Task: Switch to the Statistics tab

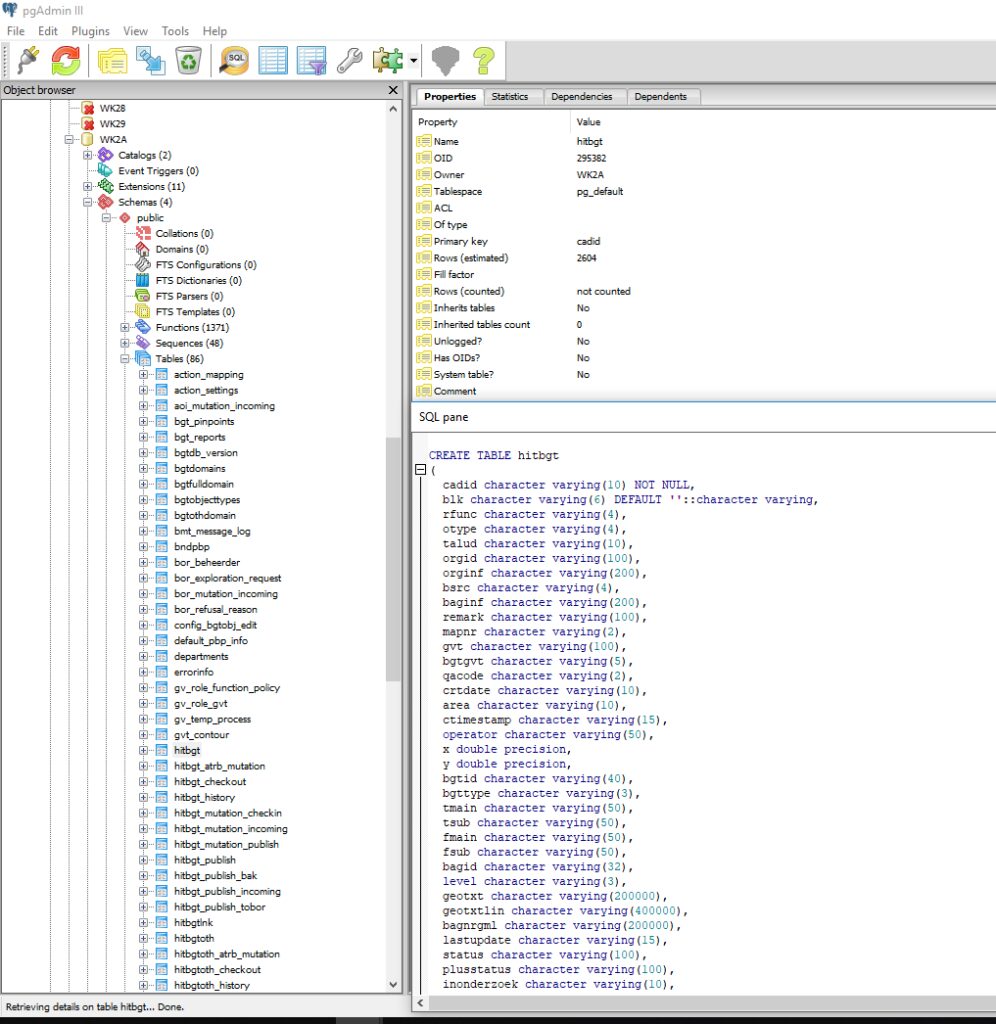Action: click(509, 97)
